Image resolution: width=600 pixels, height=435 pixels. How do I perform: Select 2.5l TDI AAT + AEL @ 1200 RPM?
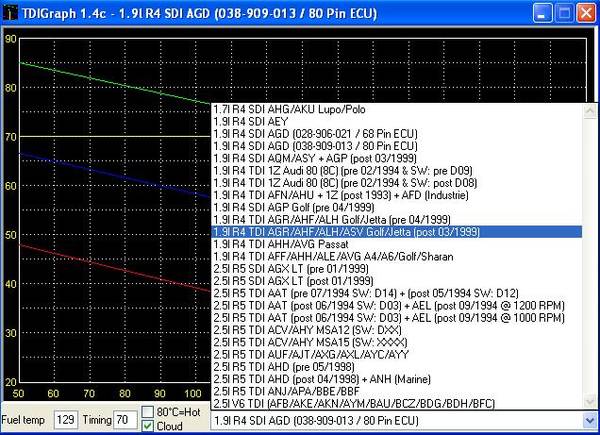click(x=396, y=305)
